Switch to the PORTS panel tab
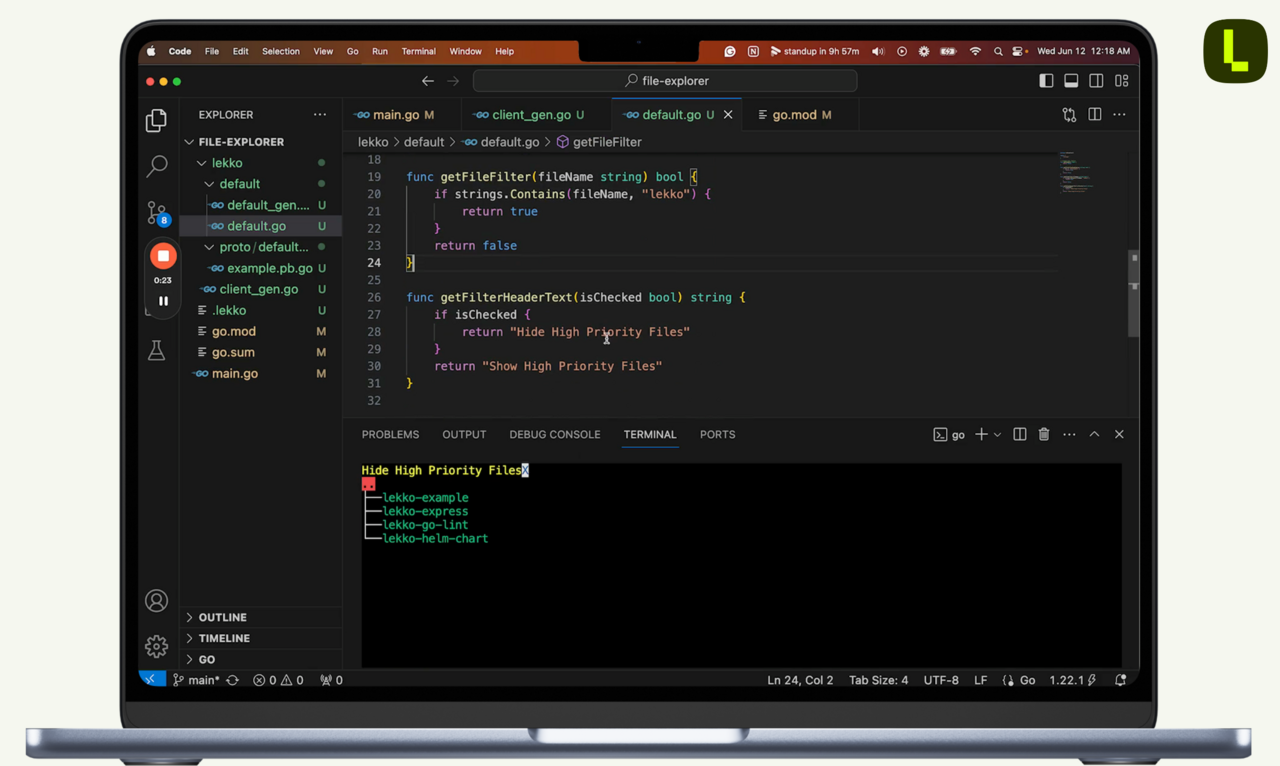Screen dimensions: 1280x766 717,434
